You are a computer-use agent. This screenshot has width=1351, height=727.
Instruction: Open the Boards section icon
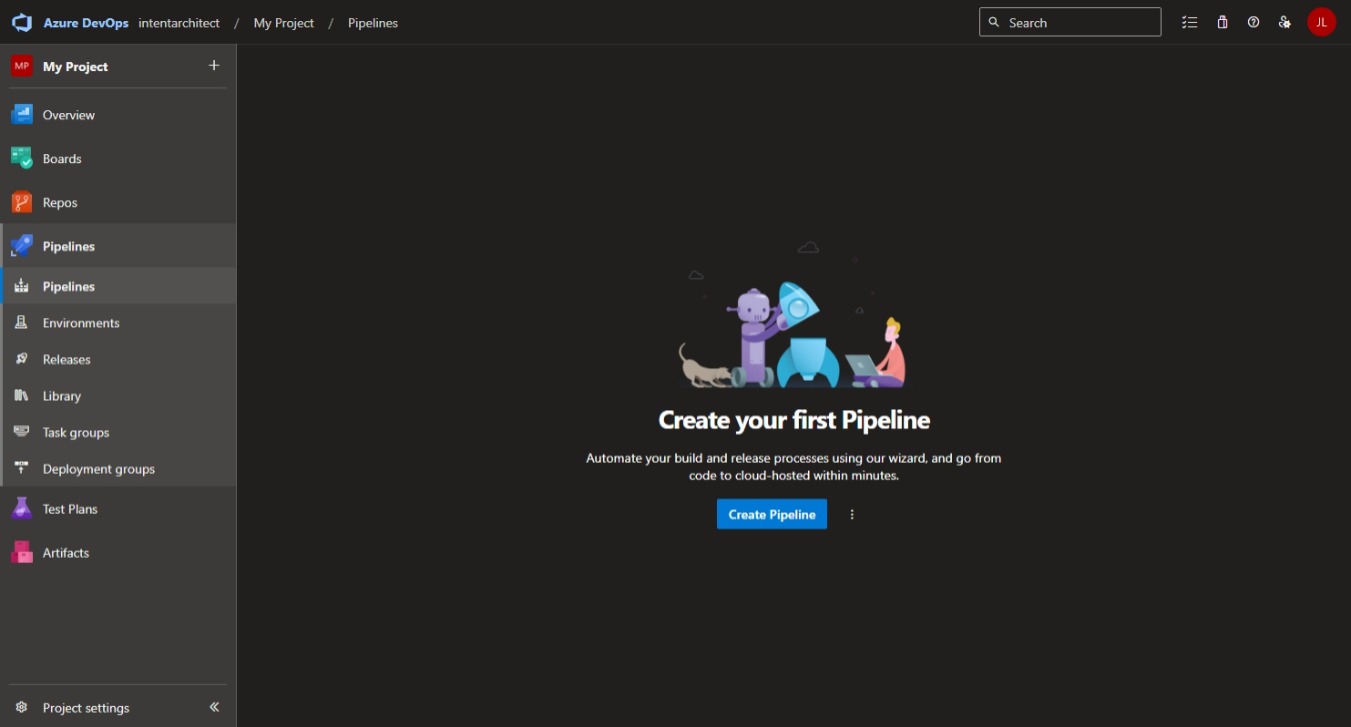(x=22, y=159)
